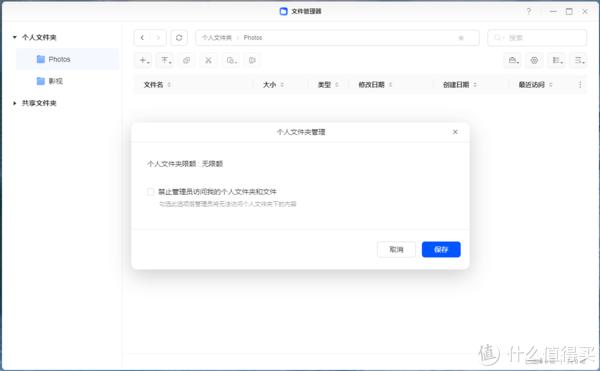Open the search filter magnifier dropdown
The height and width of the screenshot is (371, 600).
tap(499, 37)
